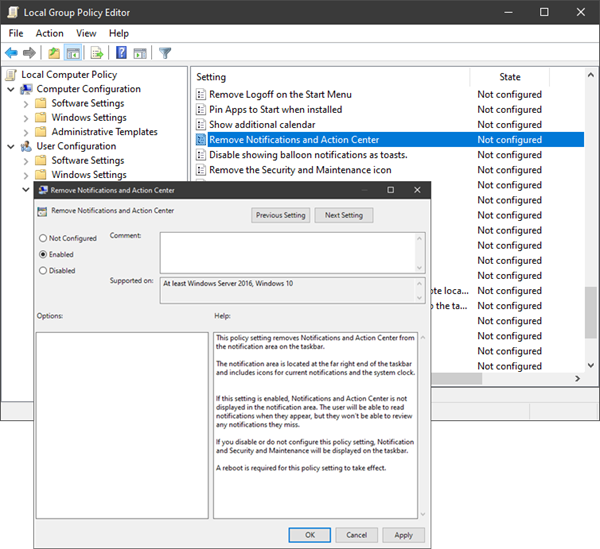Click the Export List toolbar icon

(98, 53)
